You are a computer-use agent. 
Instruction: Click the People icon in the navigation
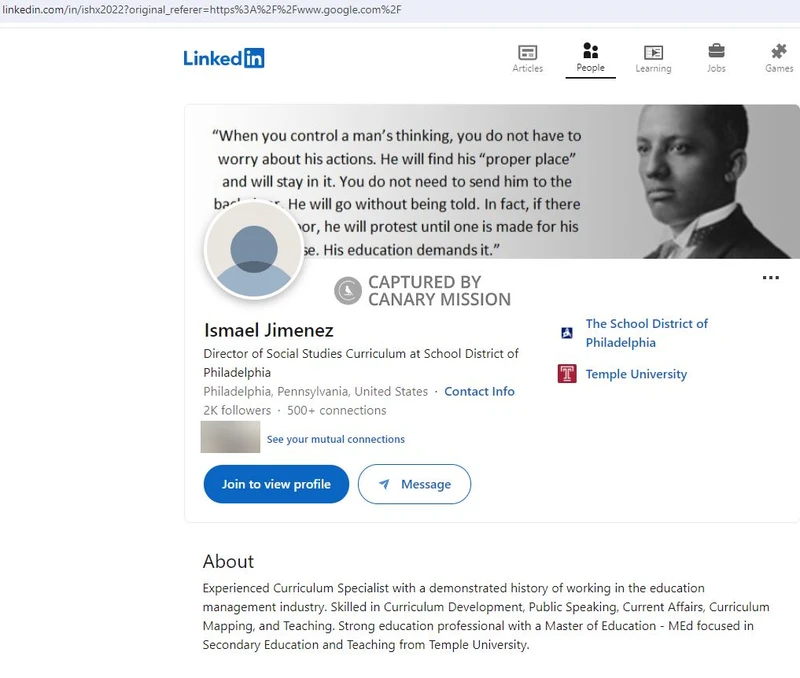point(590,50)
